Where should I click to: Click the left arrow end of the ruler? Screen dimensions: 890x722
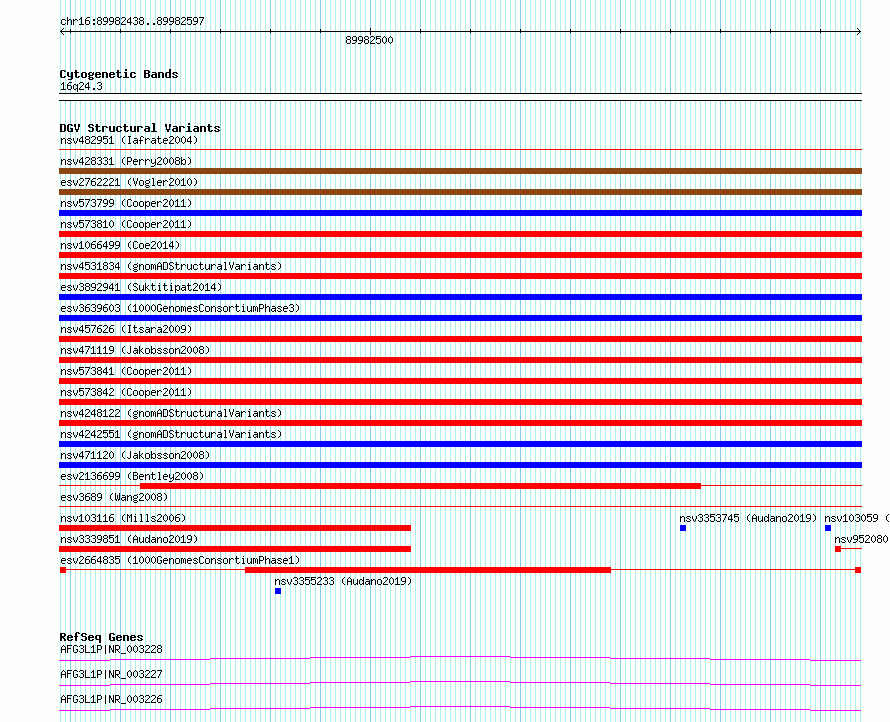pyautogui.click(x=62, y=32)
